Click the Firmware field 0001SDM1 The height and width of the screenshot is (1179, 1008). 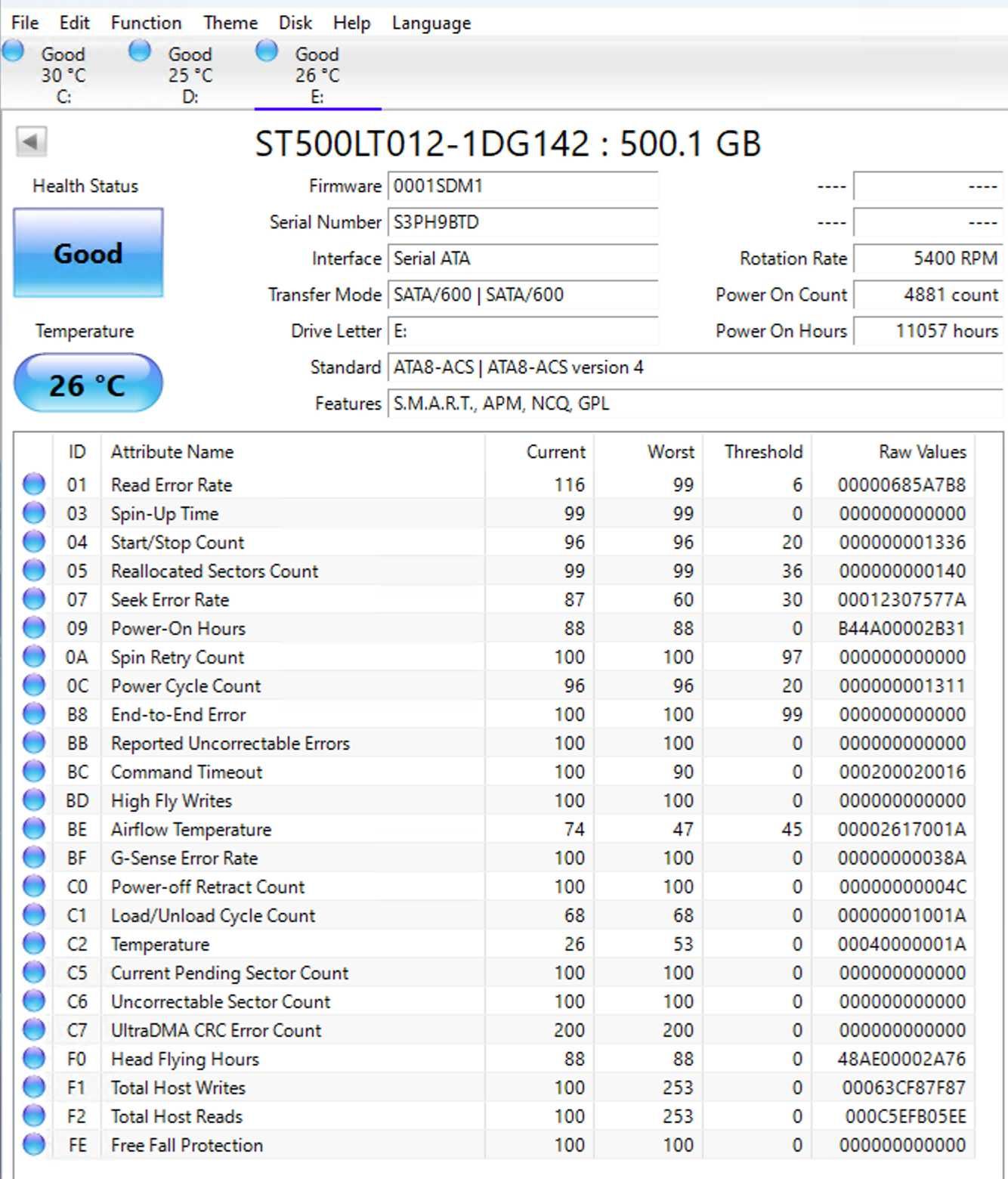522,186
